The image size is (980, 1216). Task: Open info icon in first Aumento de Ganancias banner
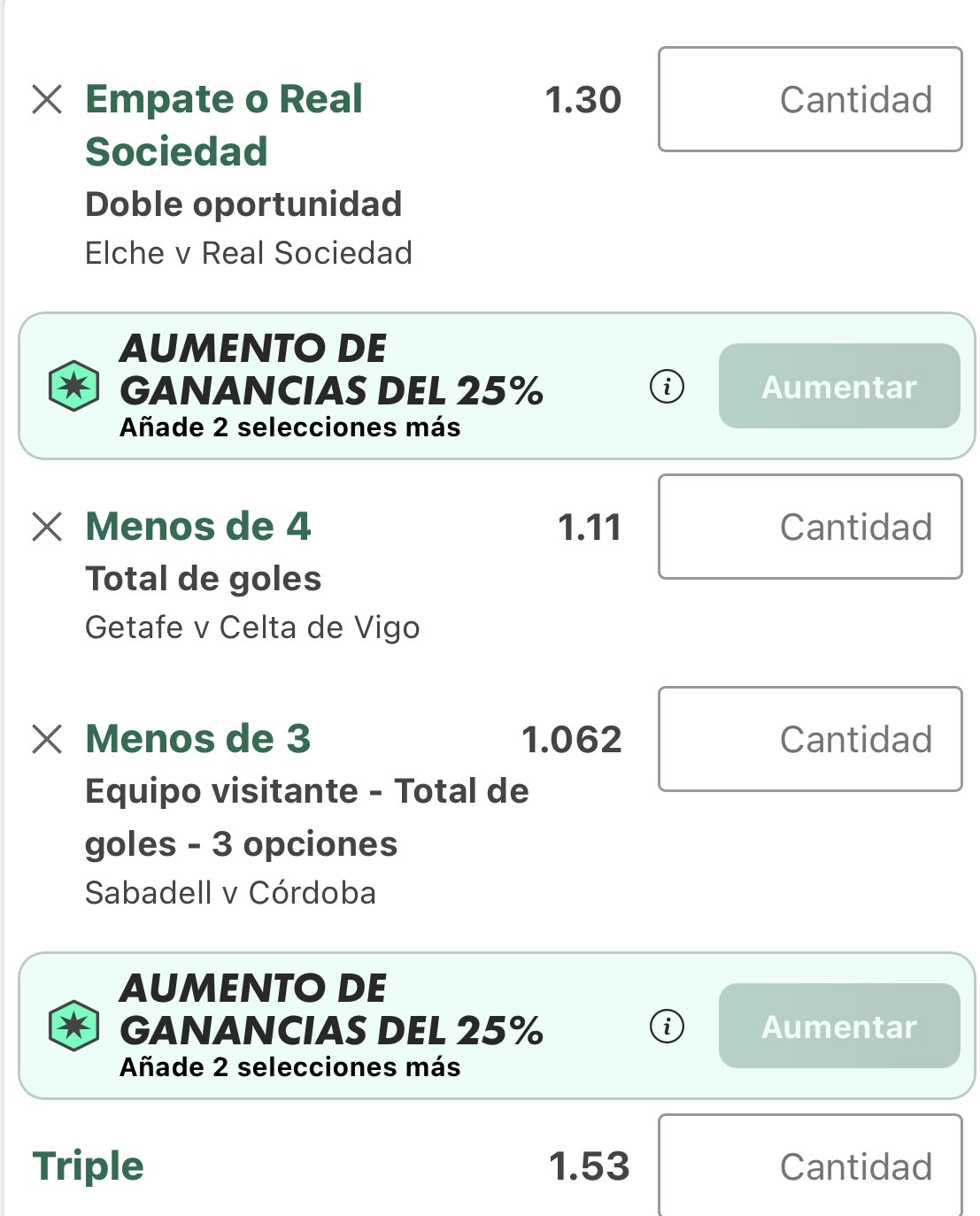pos(667,387)
